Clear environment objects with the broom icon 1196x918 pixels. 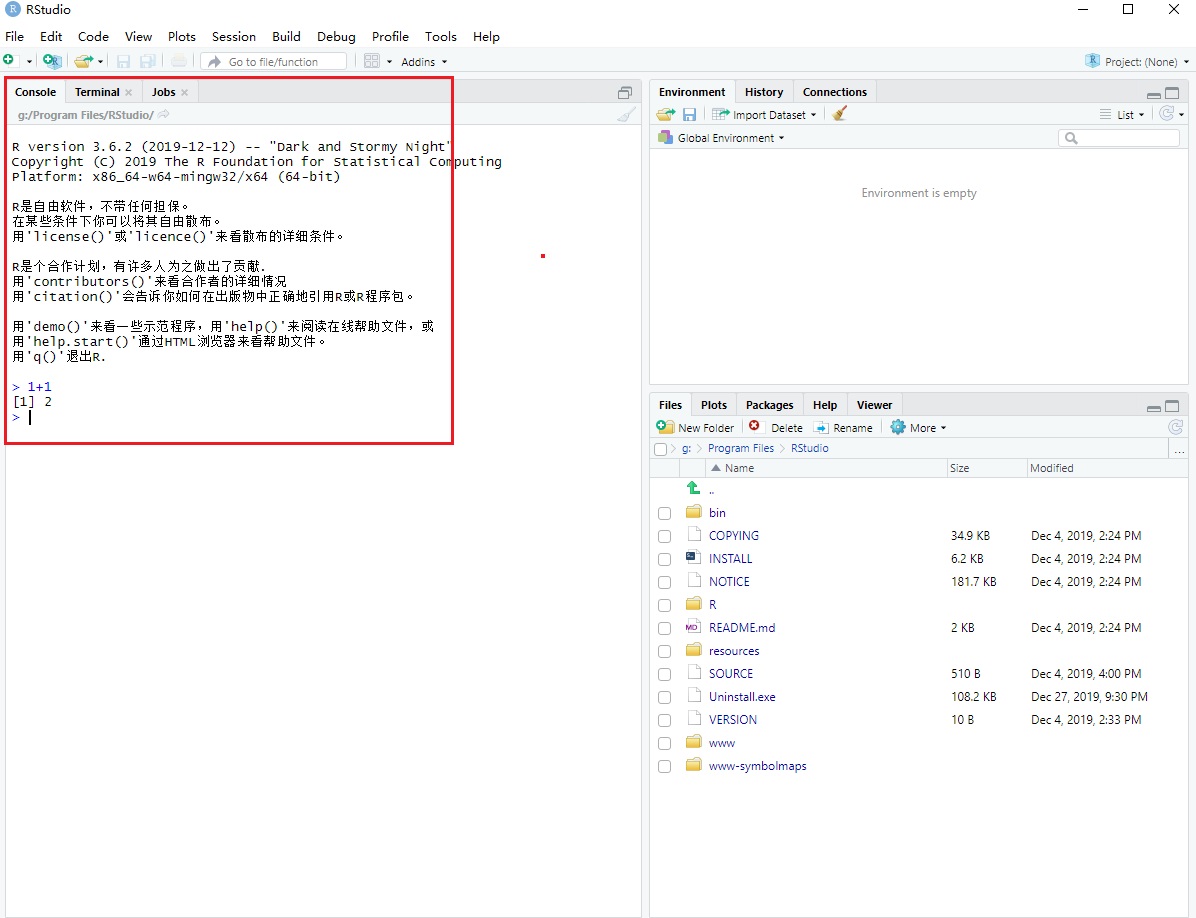(x=840, y=115)
